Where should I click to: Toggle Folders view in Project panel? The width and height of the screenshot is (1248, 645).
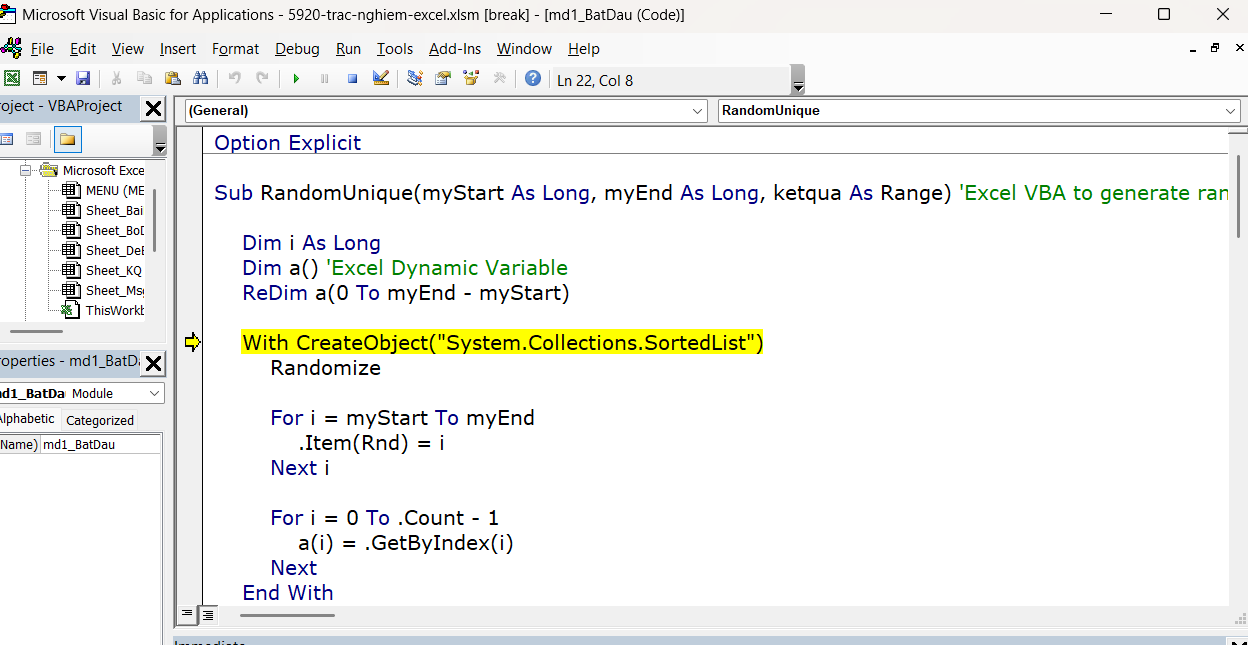click(x=68, y=139)
